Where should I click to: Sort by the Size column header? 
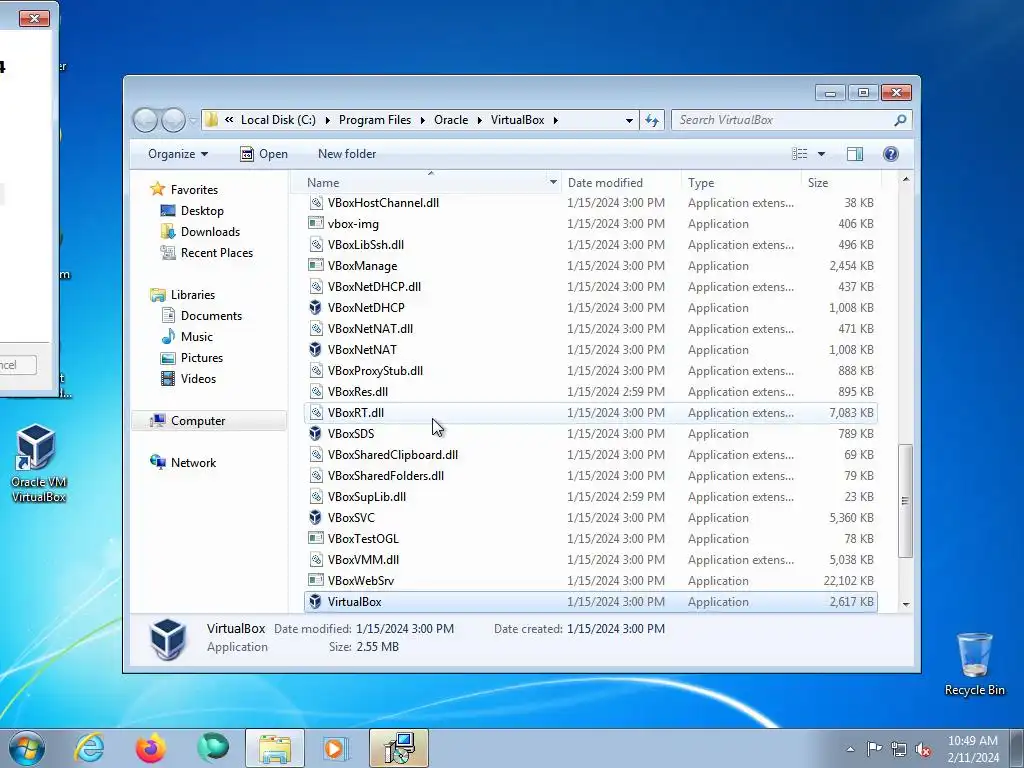(841, 182)
